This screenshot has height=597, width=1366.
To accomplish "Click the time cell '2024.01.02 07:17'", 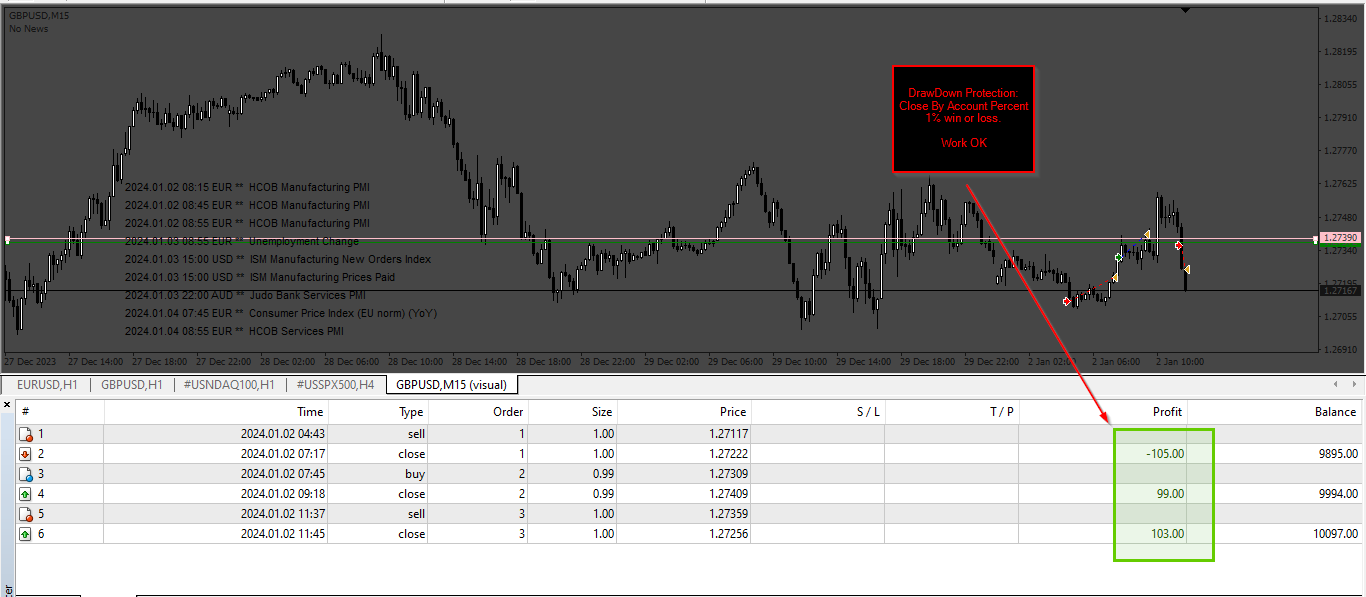I will [282, 454].
